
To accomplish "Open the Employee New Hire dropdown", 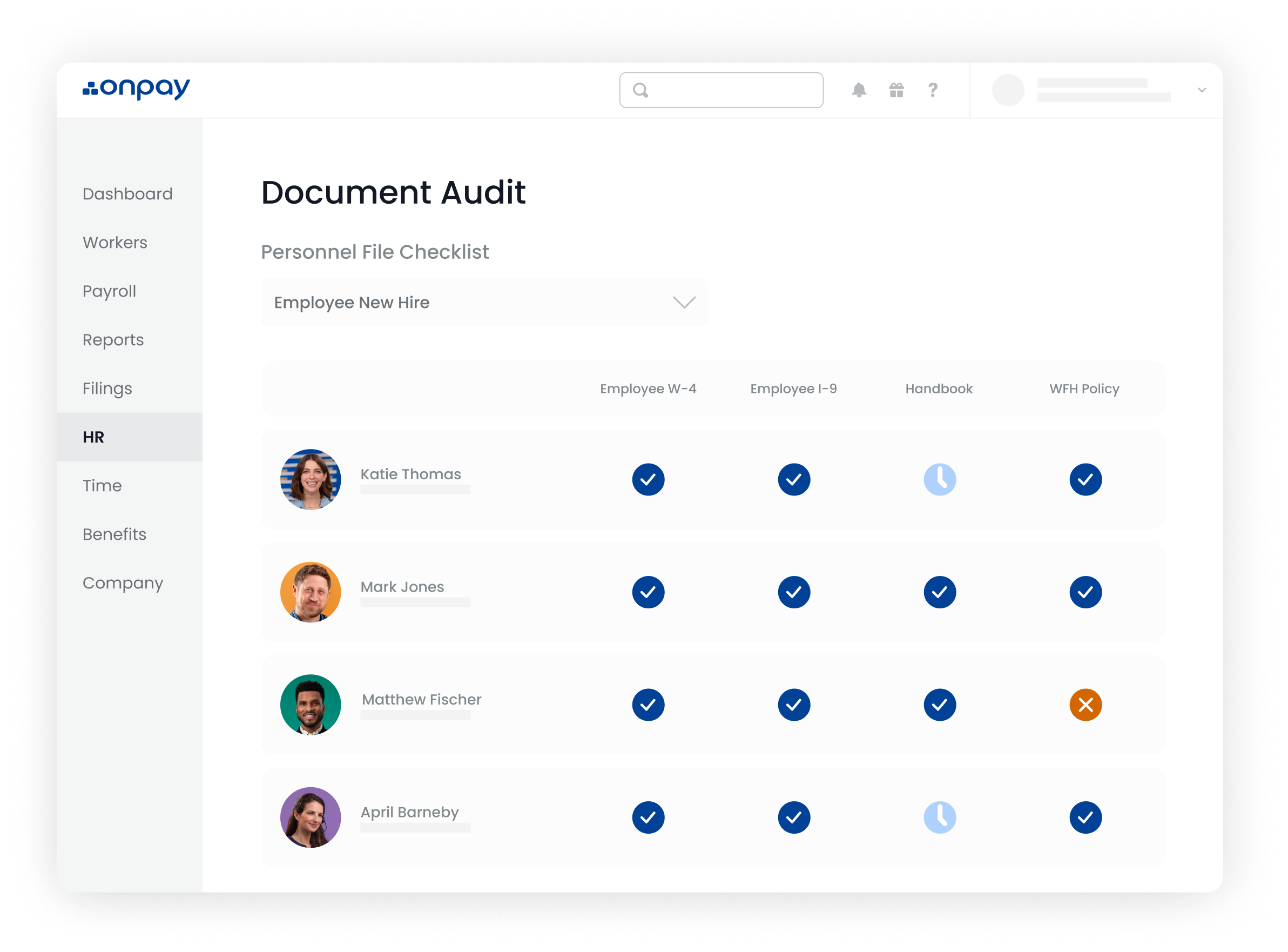I will [x=484, y=303].
